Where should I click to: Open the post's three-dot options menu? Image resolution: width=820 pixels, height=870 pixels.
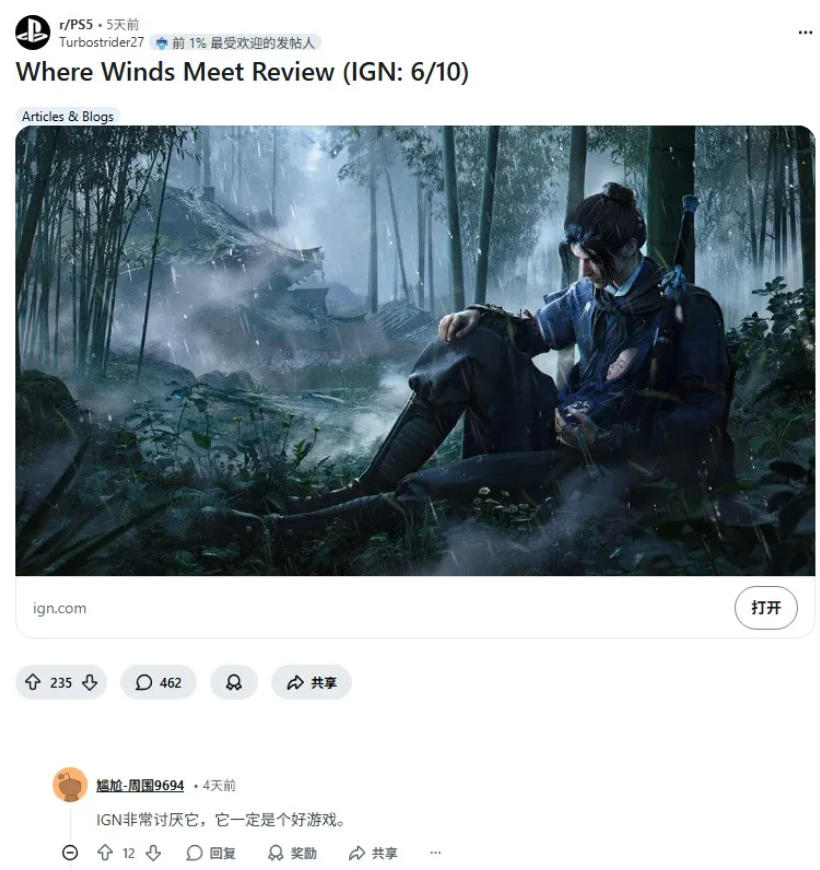tap(805, 33)
